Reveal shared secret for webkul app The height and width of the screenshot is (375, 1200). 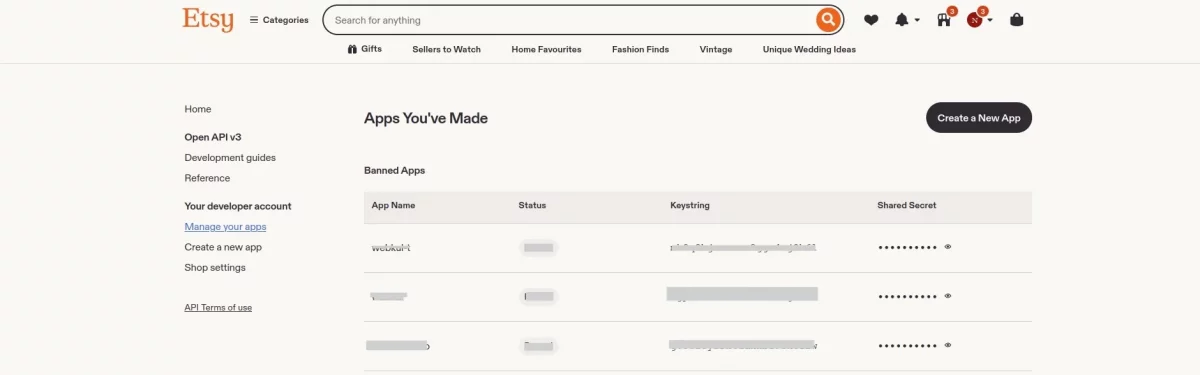[x=947, y=246]
